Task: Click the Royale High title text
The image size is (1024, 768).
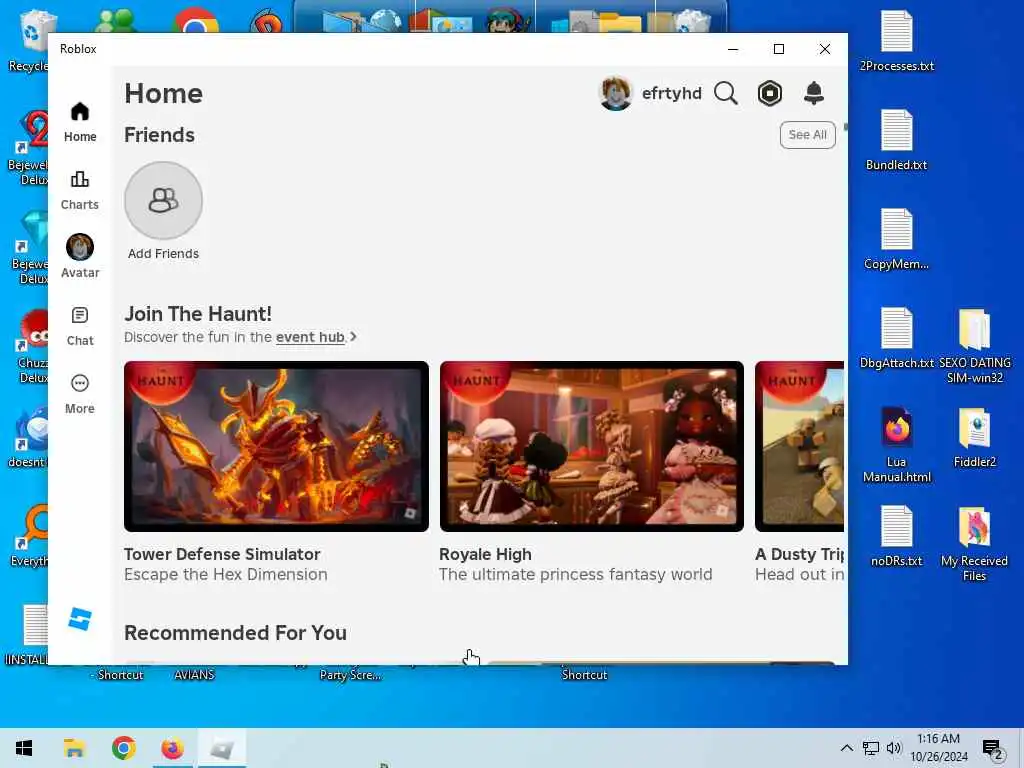Action: tap(485, 554)
